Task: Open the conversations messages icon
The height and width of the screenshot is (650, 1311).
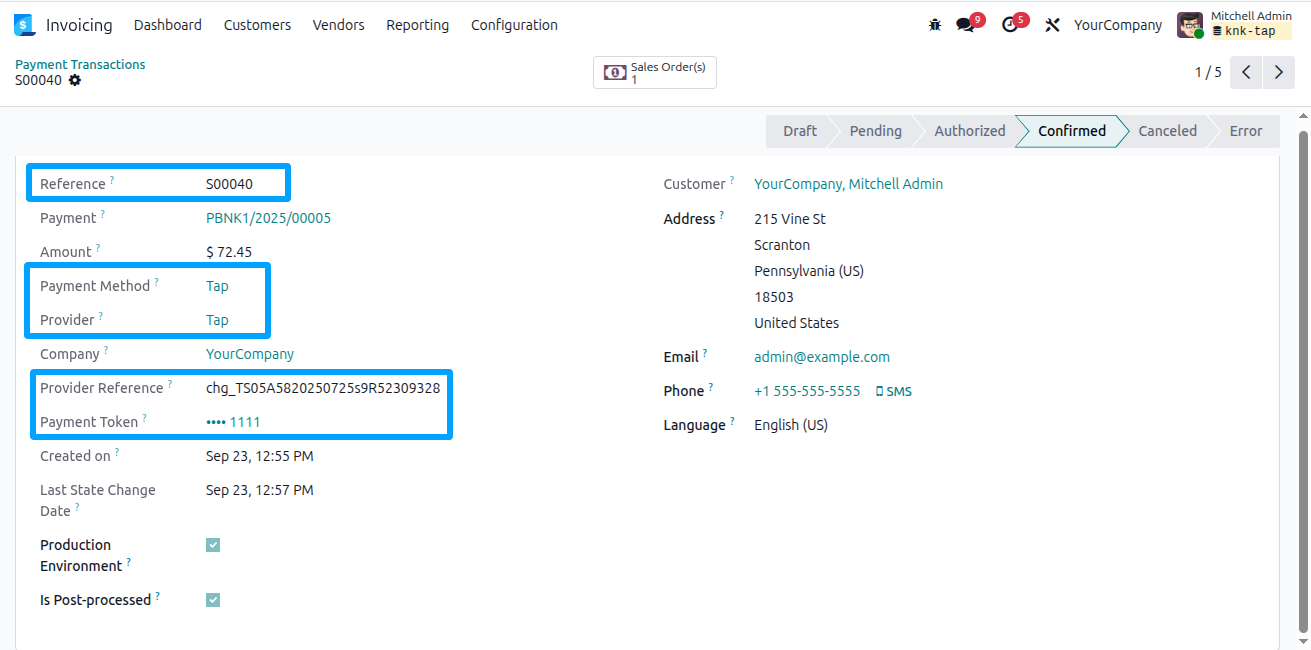Action: [x=963, y=24]
